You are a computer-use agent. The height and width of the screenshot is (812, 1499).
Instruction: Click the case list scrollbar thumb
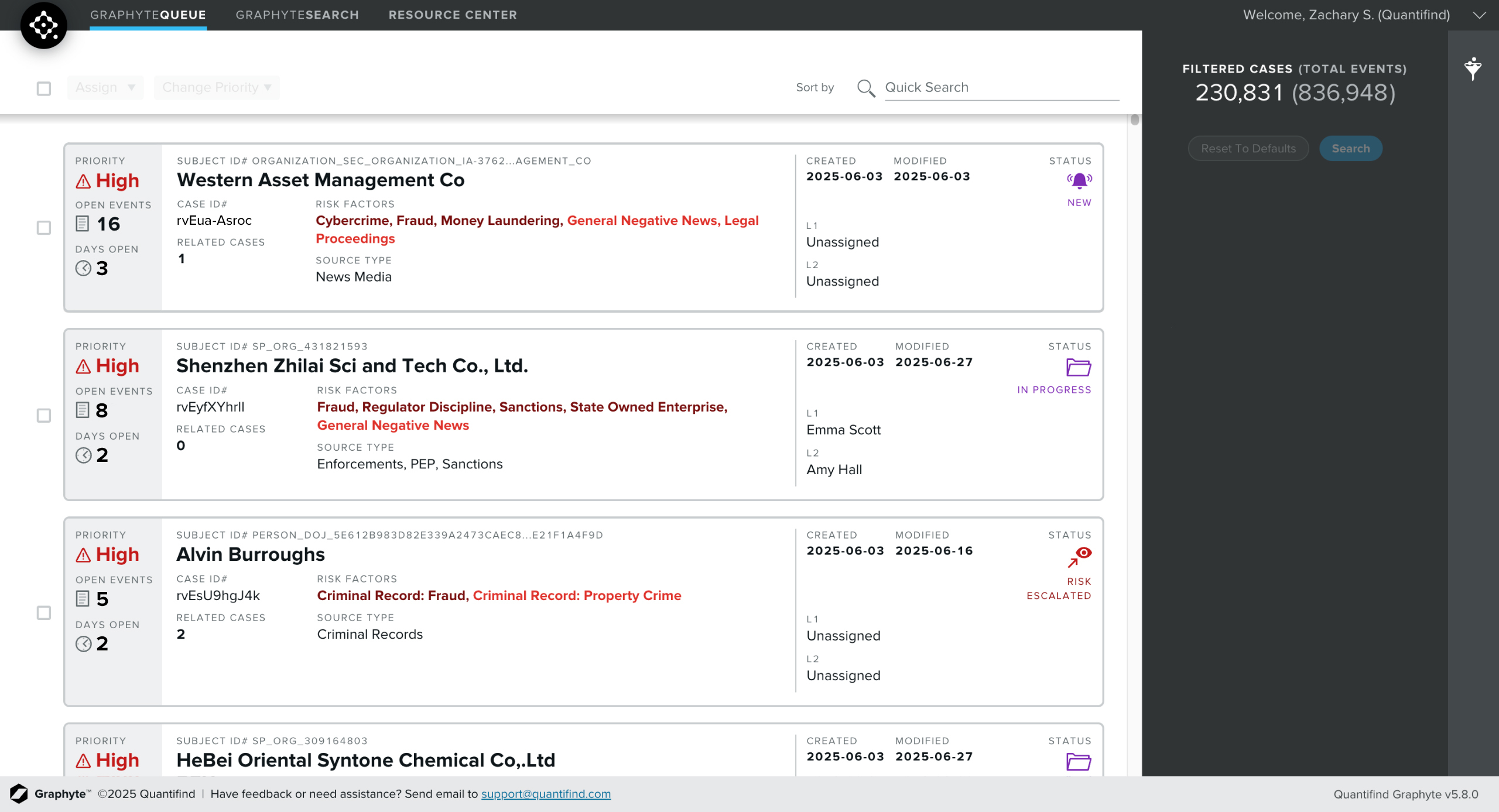pos(1135,120)
